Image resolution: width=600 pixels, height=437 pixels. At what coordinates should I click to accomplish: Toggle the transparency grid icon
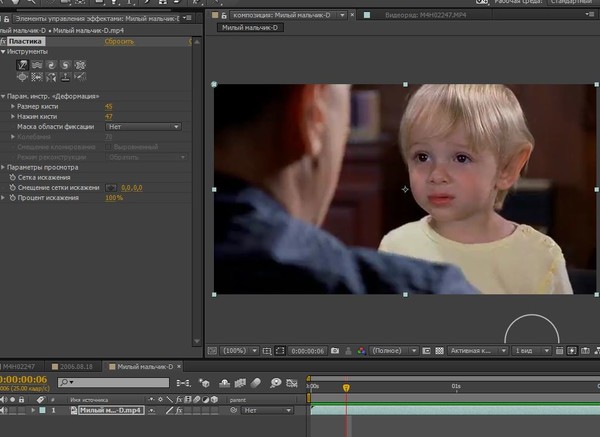[440, 351]
